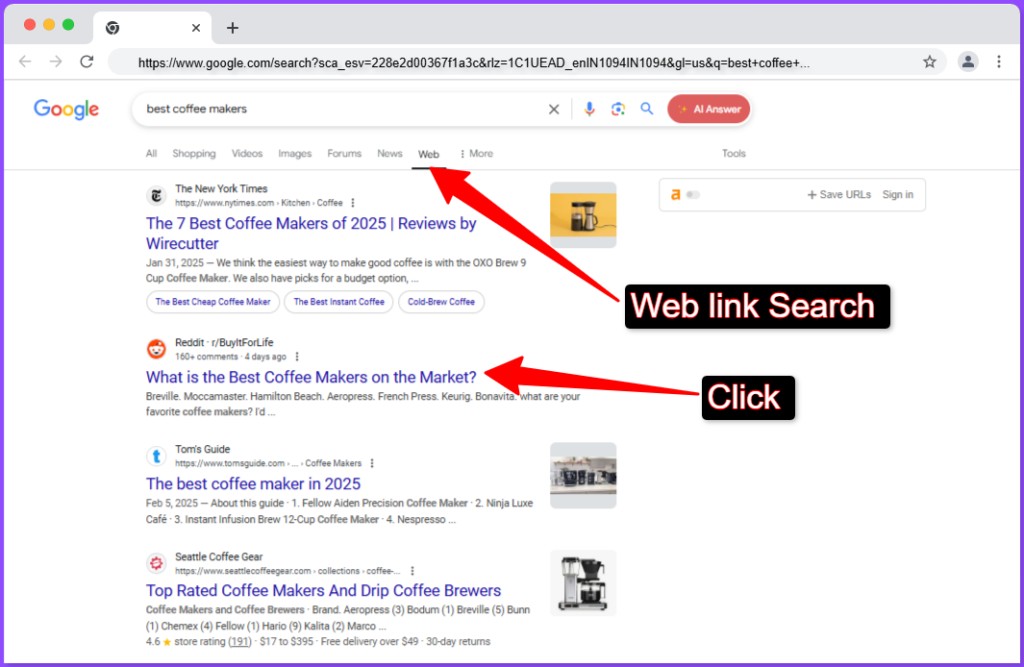The width and height of the screenshot is (1024, 667).
Task: Switch to the Forums tab
Action: 344,154
